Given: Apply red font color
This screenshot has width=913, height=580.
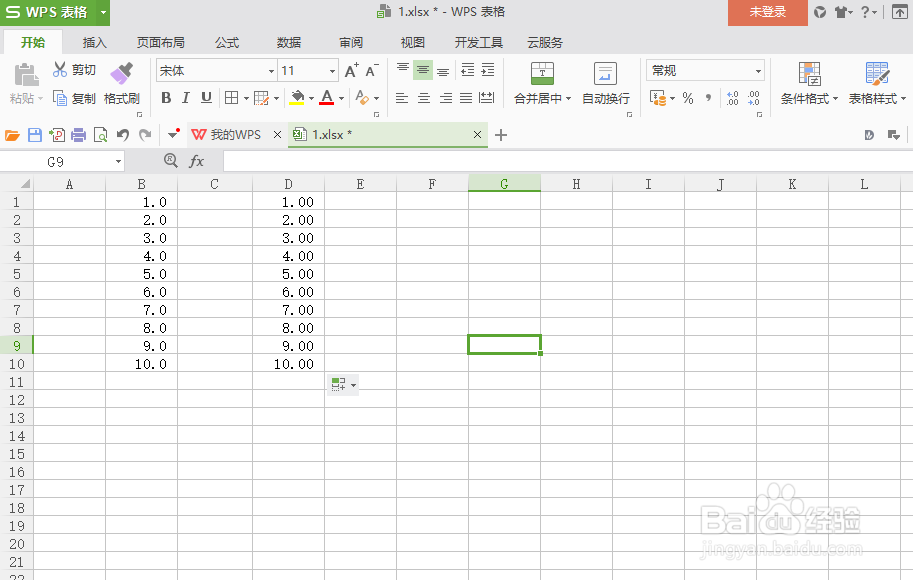Looking at the screenshot, I should point(327,98).
